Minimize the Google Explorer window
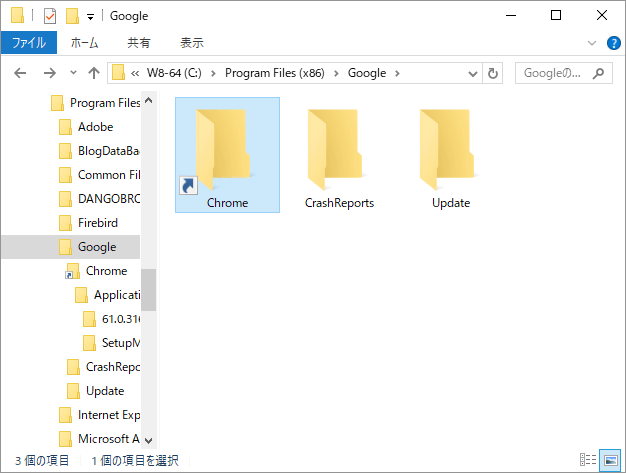The height and width of the screenshot is (473, 626). click(511, 16)
